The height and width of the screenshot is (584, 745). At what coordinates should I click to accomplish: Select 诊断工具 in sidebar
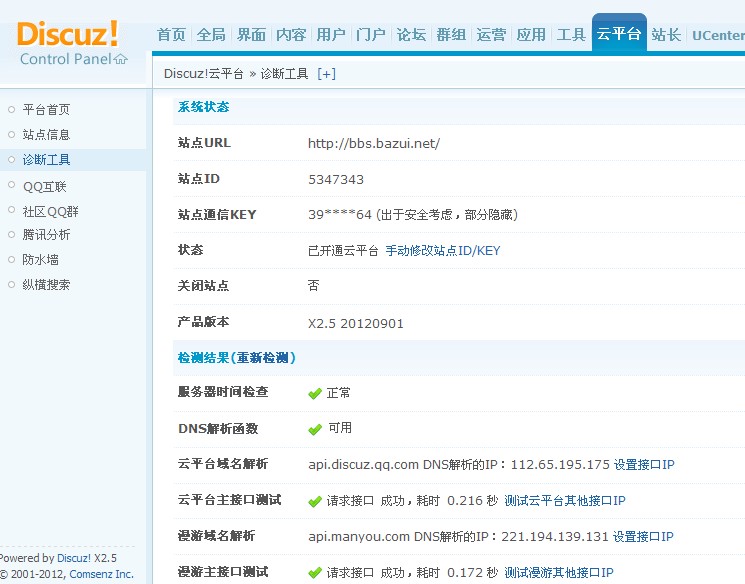point(46,160)
